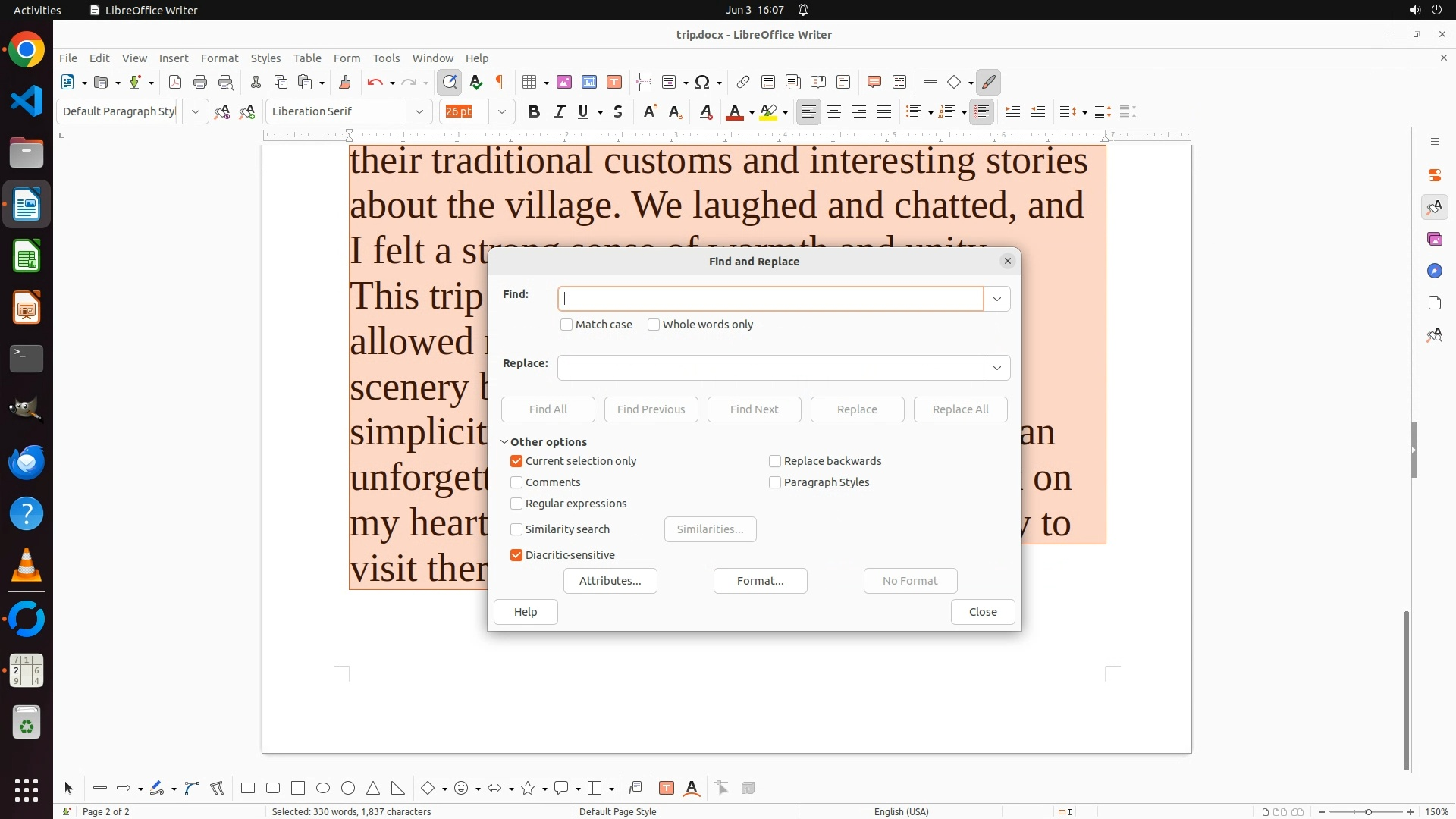1456x819 pixels.
Task: Click the zoom slider in status bar
Action: tap(1368, 811)
